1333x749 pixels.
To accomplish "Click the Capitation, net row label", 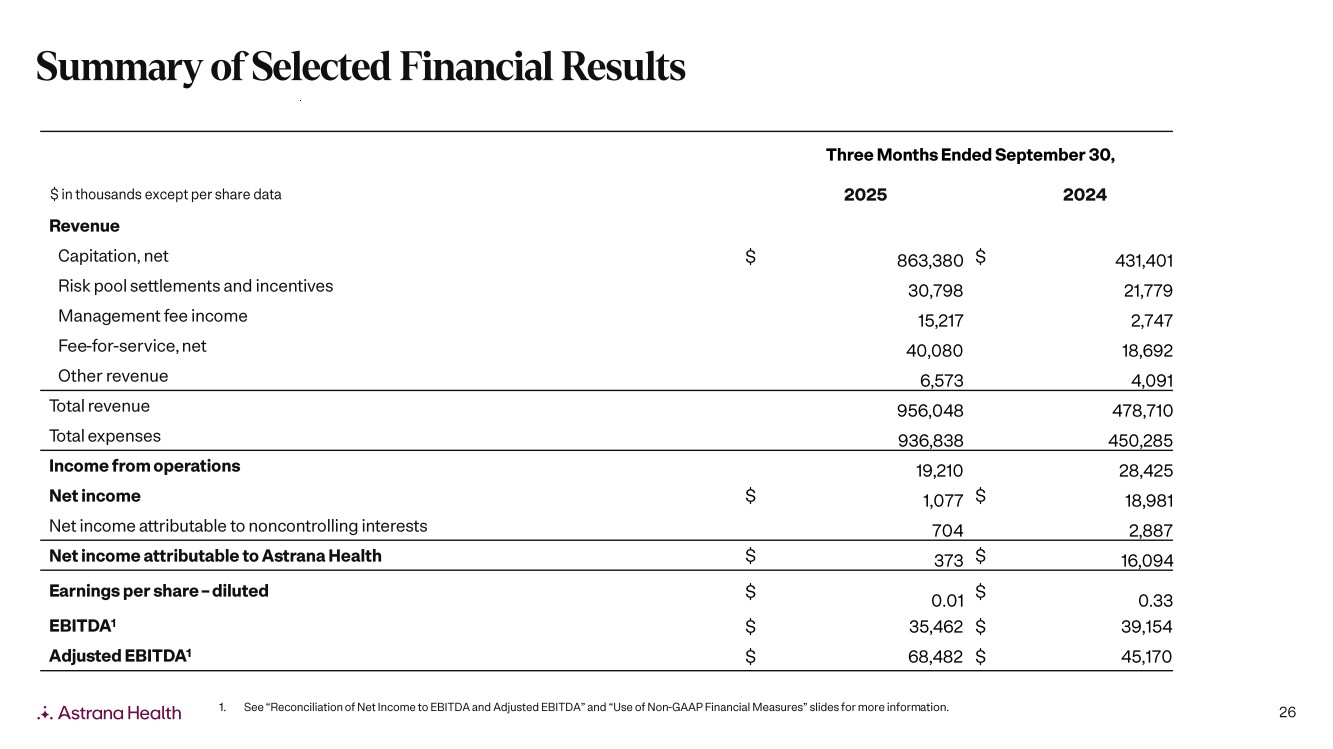I will tap(120, 256).
